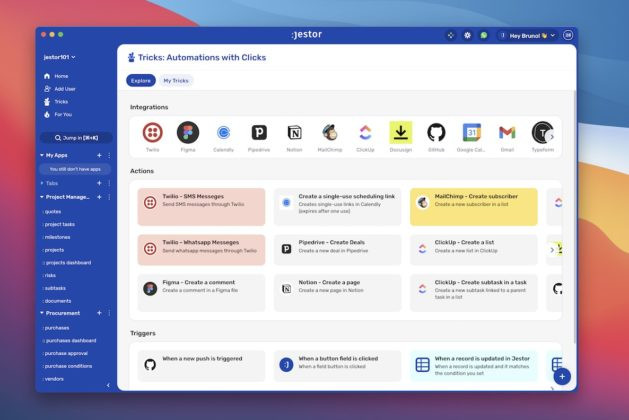Open My Apps options menu dots
This screenshot has height=420, width=629.
click(109, 155)
